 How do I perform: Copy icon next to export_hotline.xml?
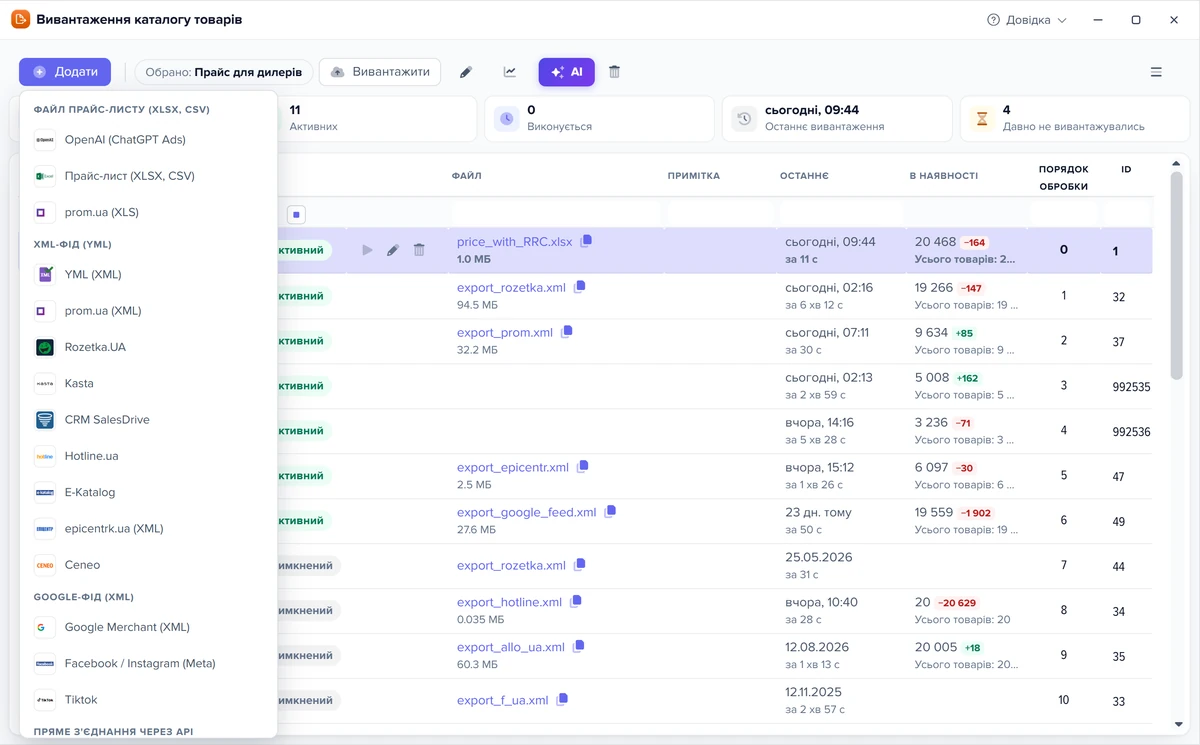(x=576, y=602)
